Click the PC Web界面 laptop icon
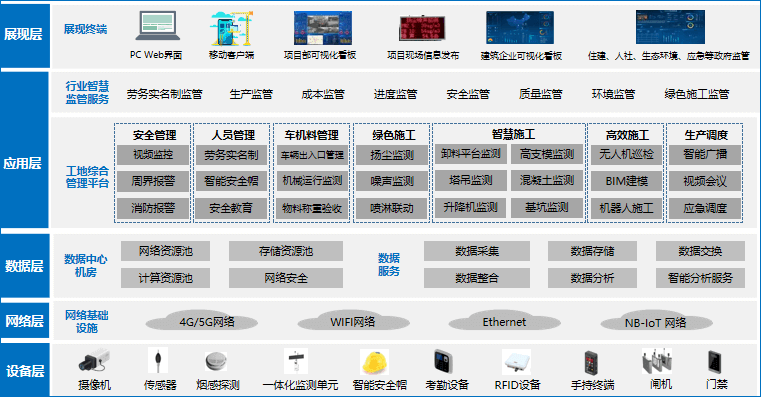Viewport: 762px width, 397px height. [x=157, y=26]
